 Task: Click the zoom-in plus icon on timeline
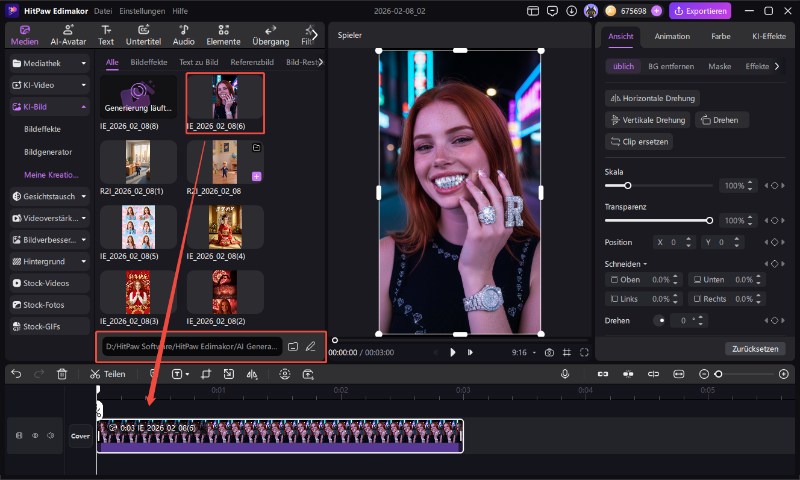783,373
